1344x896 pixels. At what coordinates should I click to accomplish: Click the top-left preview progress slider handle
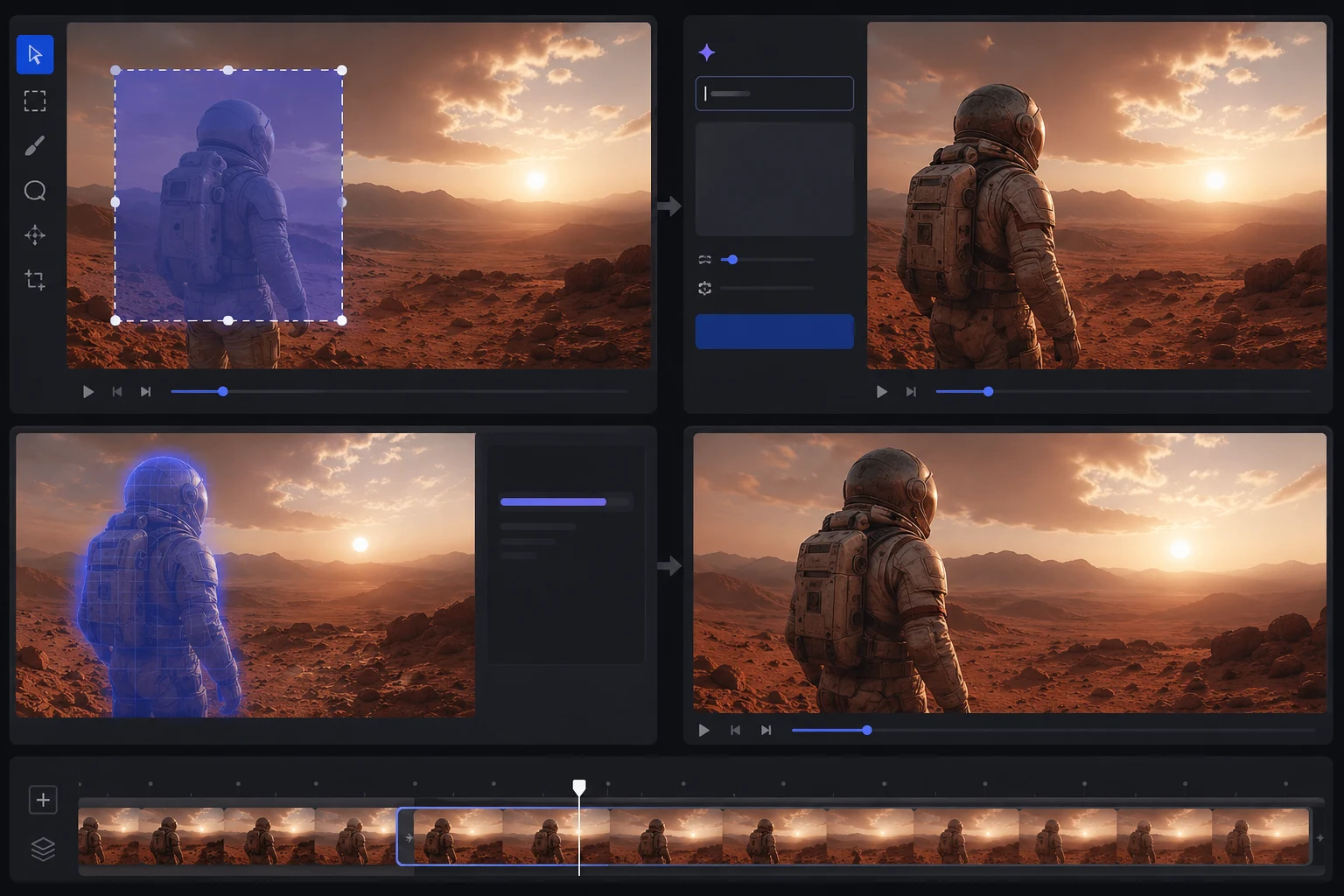click(223, 392)
